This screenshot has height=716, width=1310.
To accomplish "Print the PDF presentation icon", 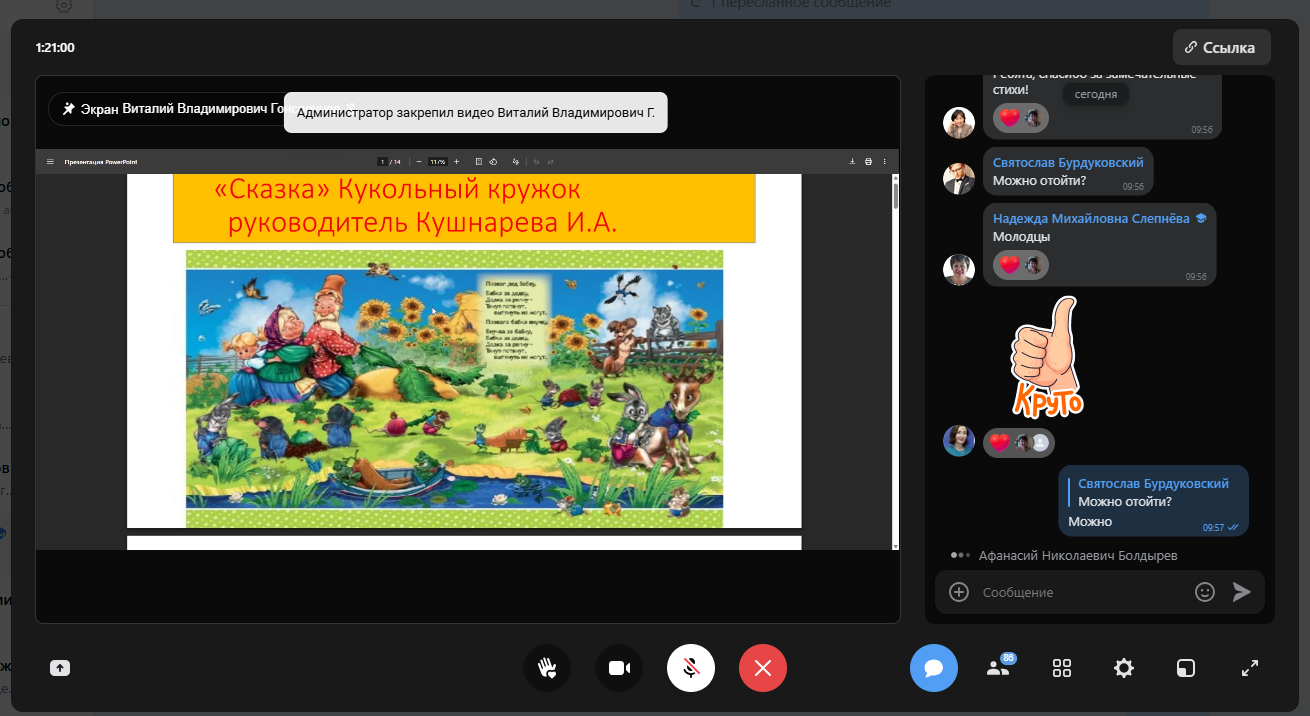I will pyautogui.click(x=868, y=161).
